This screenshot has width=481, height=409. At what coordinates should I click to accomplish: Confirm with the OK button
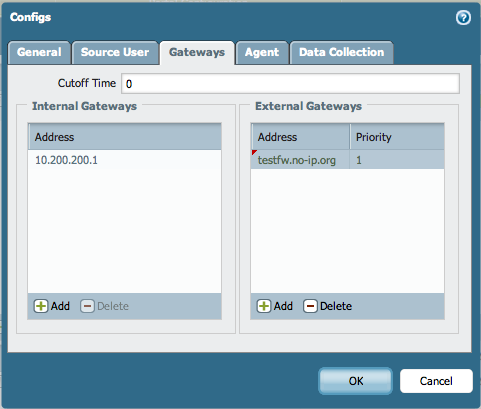point(355,381)
